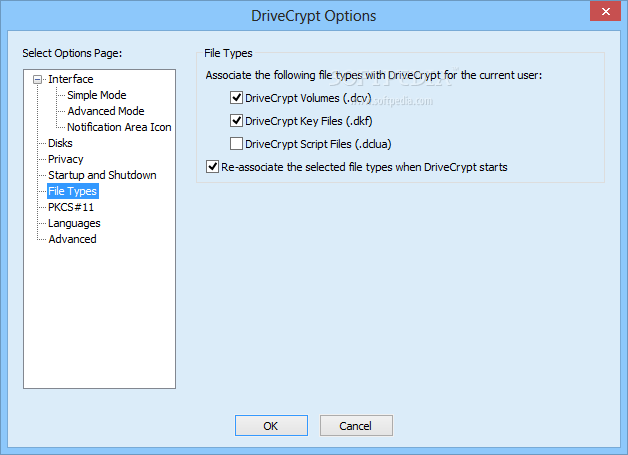Select Notification Area Icon page
The width and height of the screenshot is (628, 455).
click(119, 127)
